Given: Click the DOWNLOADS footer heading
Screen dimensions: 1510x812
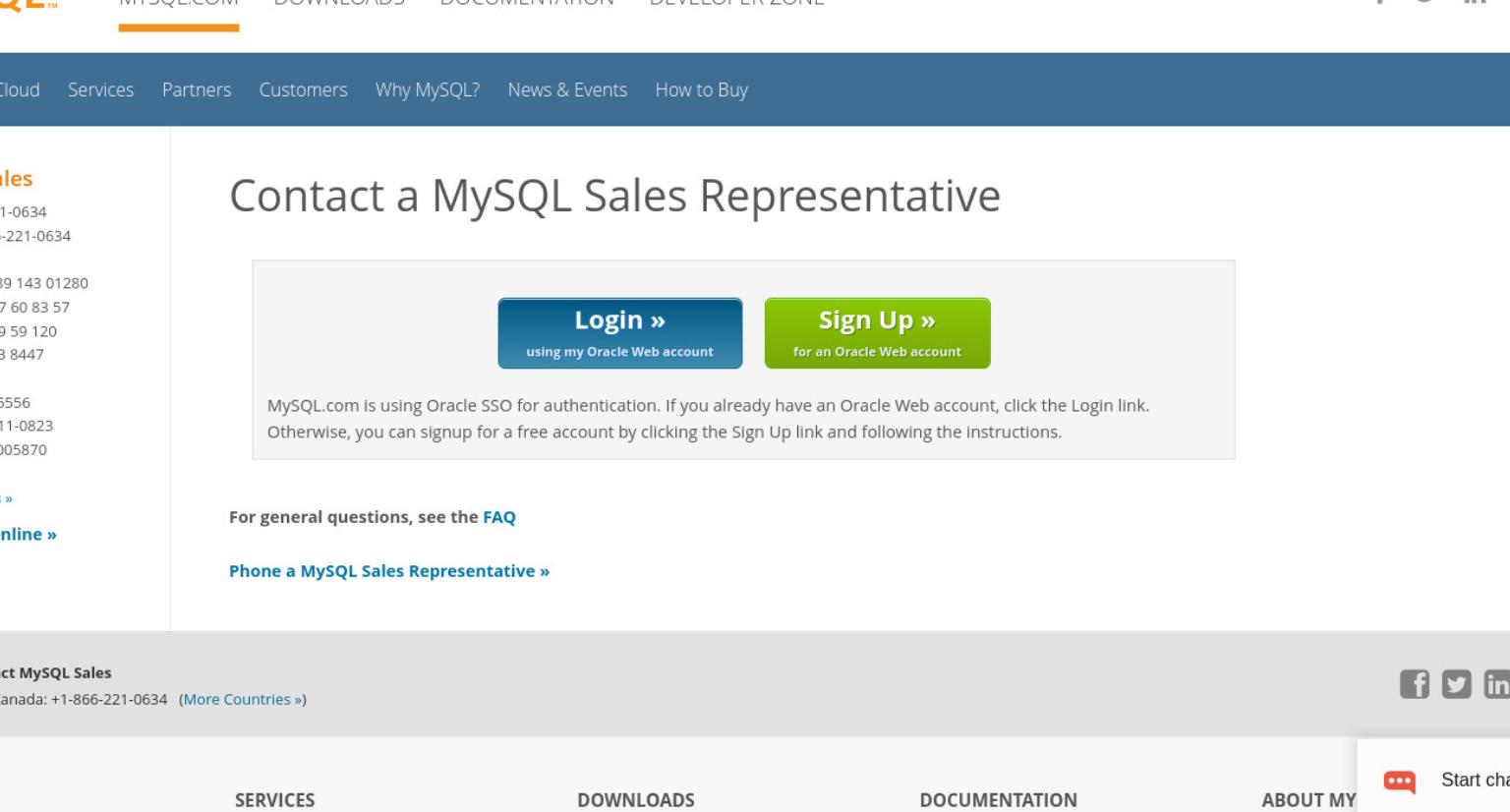Looking at the screenshot, I should pos(636,800).
